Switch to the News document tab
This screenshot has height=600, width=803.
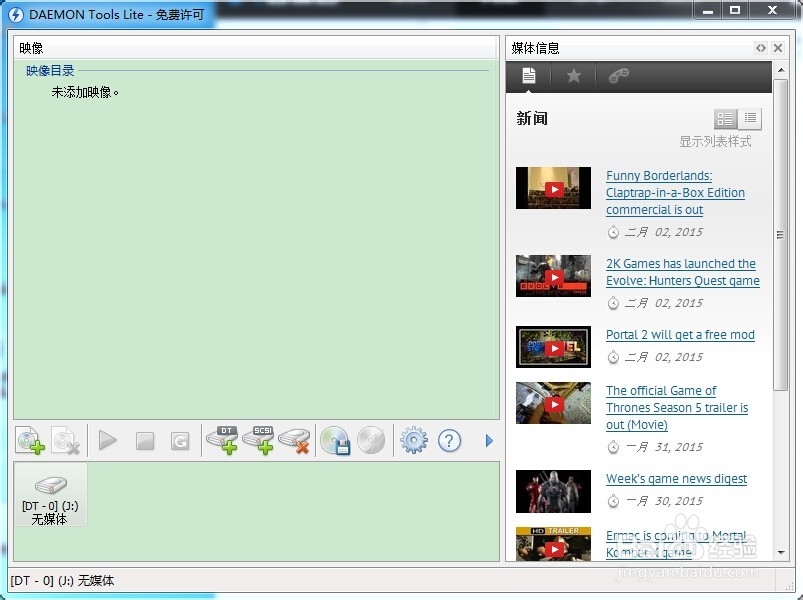point(529,76)
